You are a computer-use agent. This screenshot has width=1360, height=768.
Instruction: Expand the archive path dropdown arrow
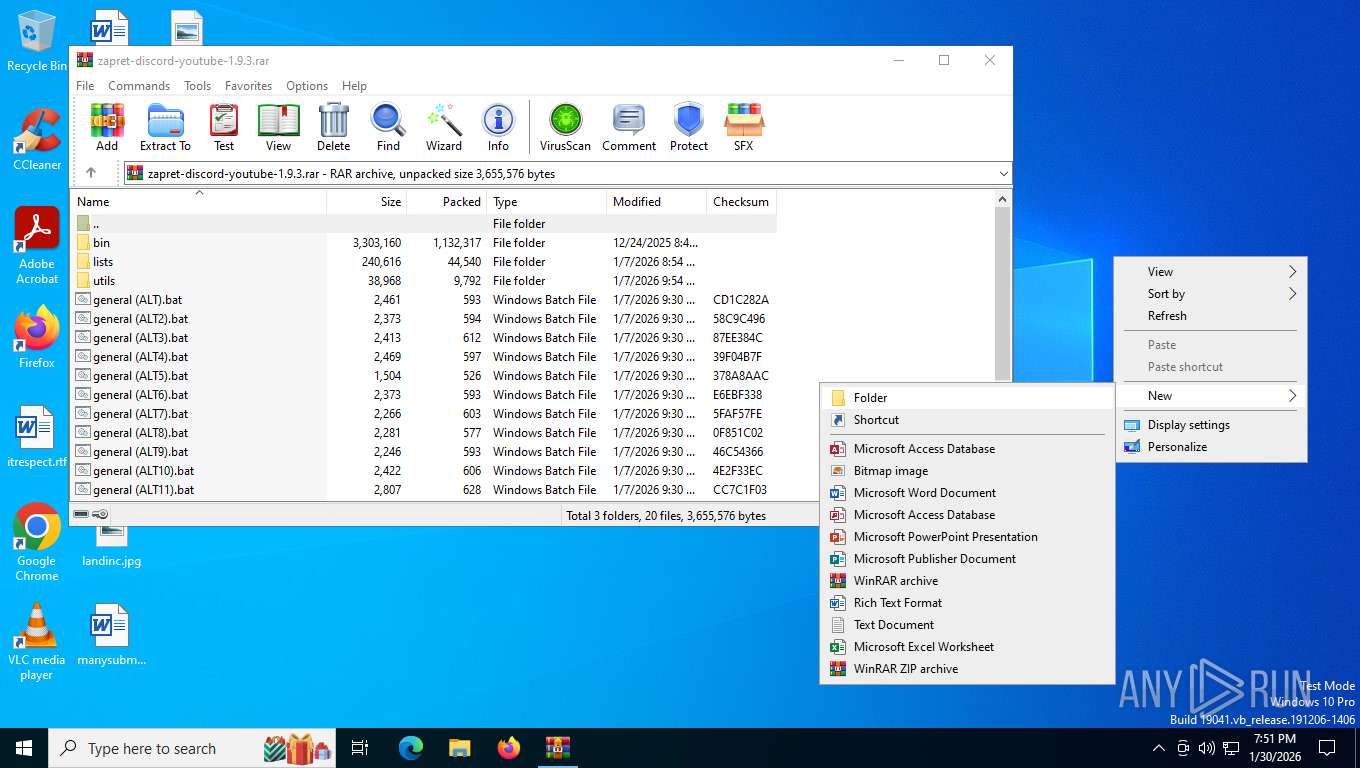click(1003, 174)
